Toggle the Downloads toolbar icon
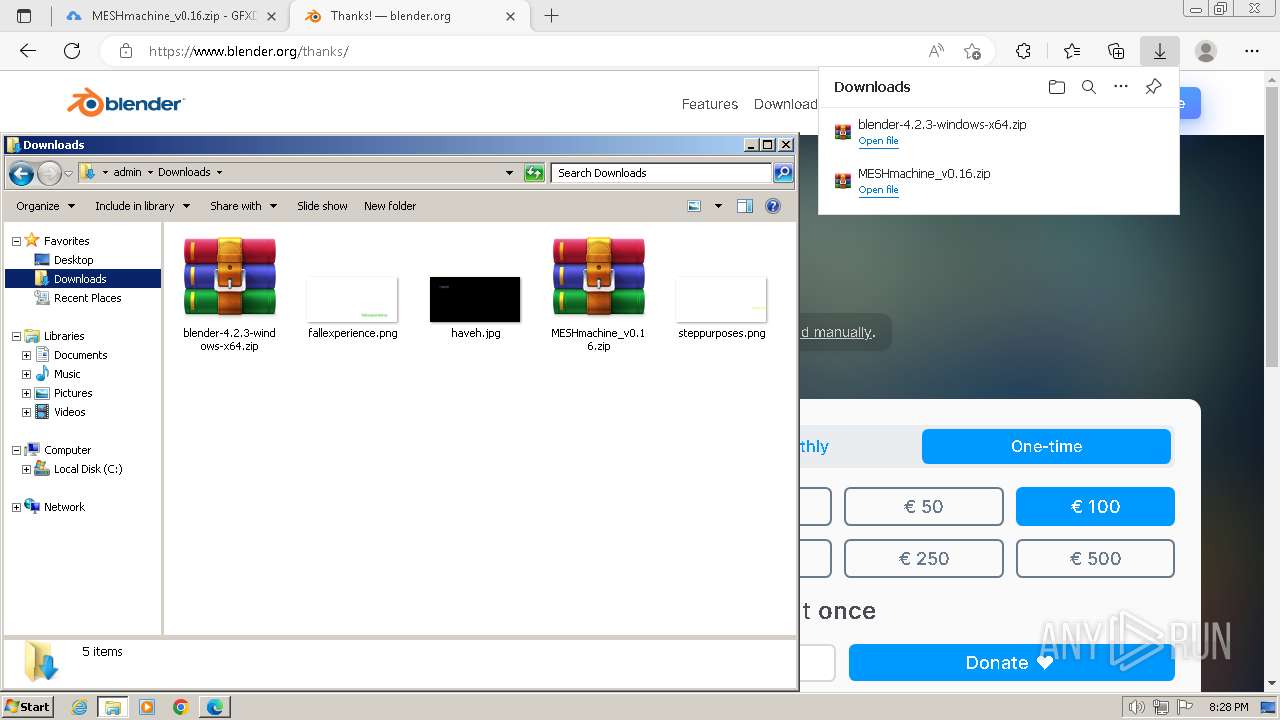1280x720 pixels. 1160,51
